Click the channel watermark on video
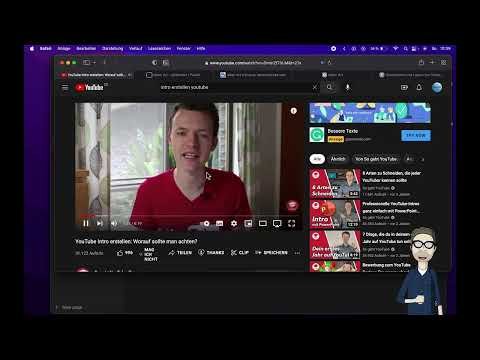The height and width of the screenshot is (360, 480). pyautogui.click(x=292, y=205)
